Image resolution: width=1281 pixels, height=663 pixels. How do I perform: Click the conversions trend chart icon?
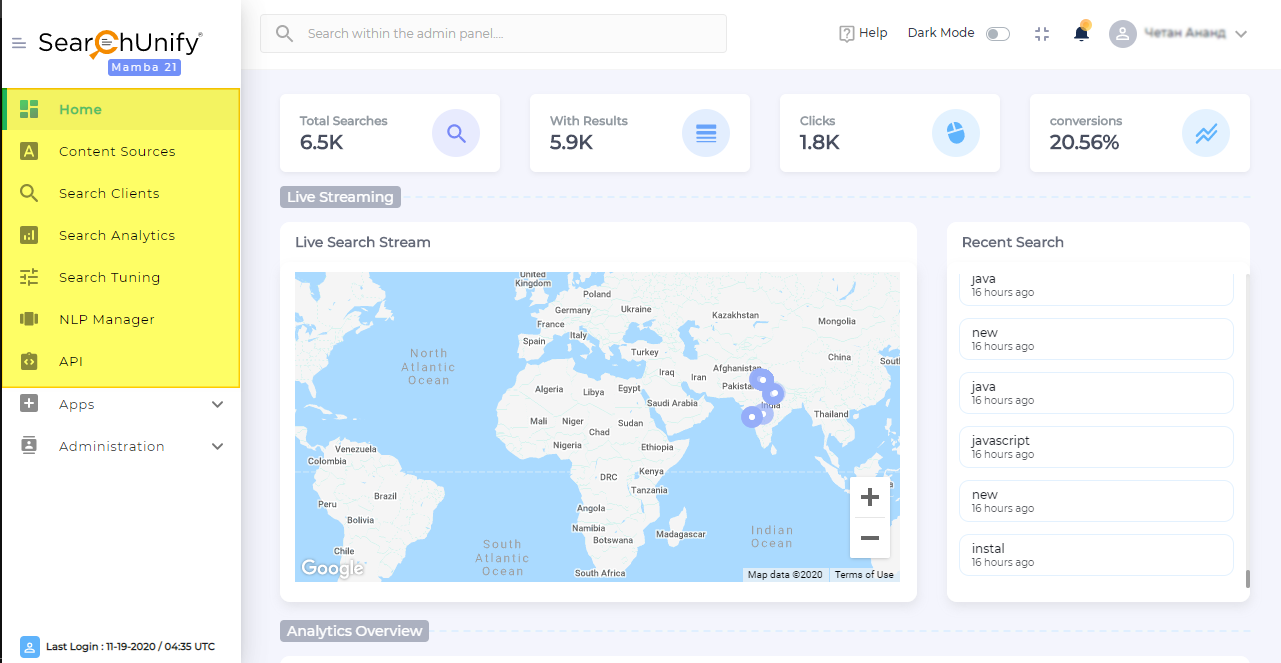[1206, 134]
